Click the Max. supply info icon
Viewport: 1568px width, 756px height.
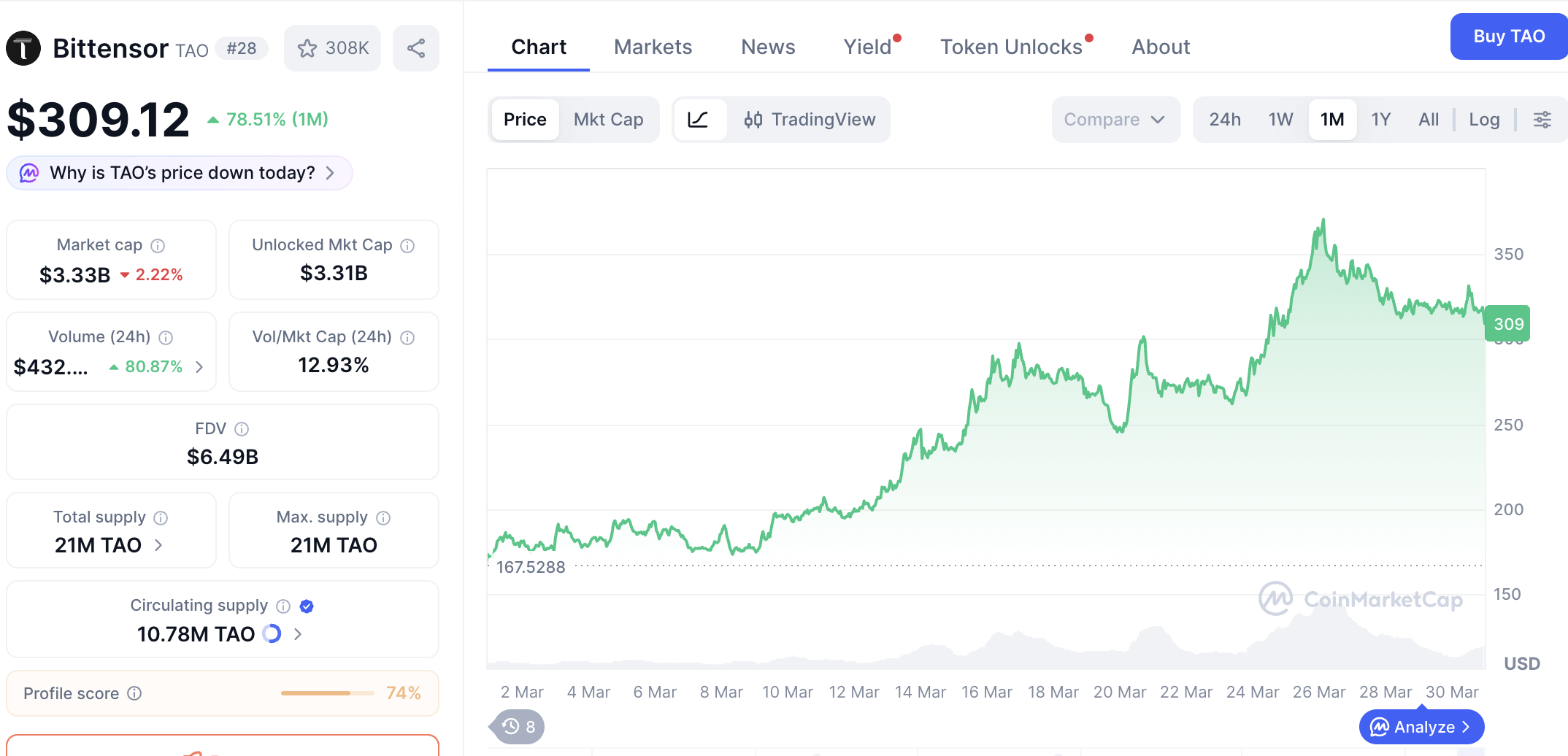(383, 517)
